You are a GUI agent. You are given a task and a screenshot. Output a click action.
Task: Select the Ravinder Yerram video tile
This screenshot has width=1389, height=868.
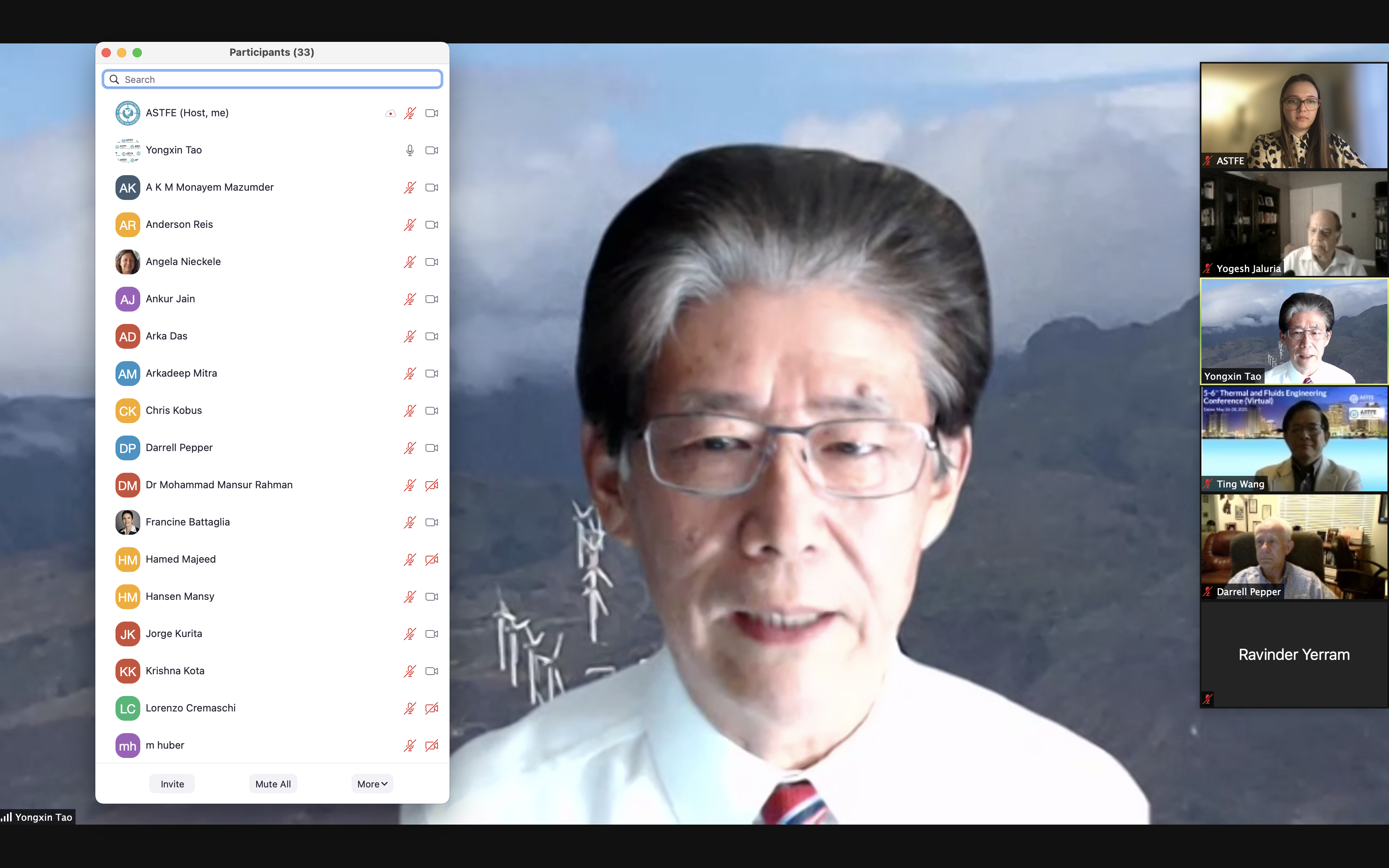(1294, 655)
